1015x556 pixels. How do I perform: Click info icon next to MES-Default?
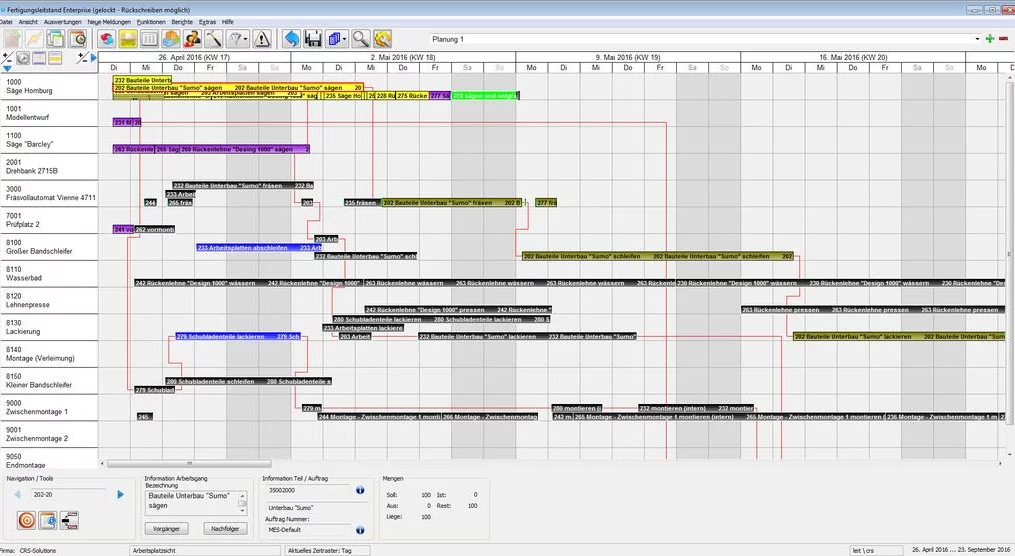click(x=359, y=530)
